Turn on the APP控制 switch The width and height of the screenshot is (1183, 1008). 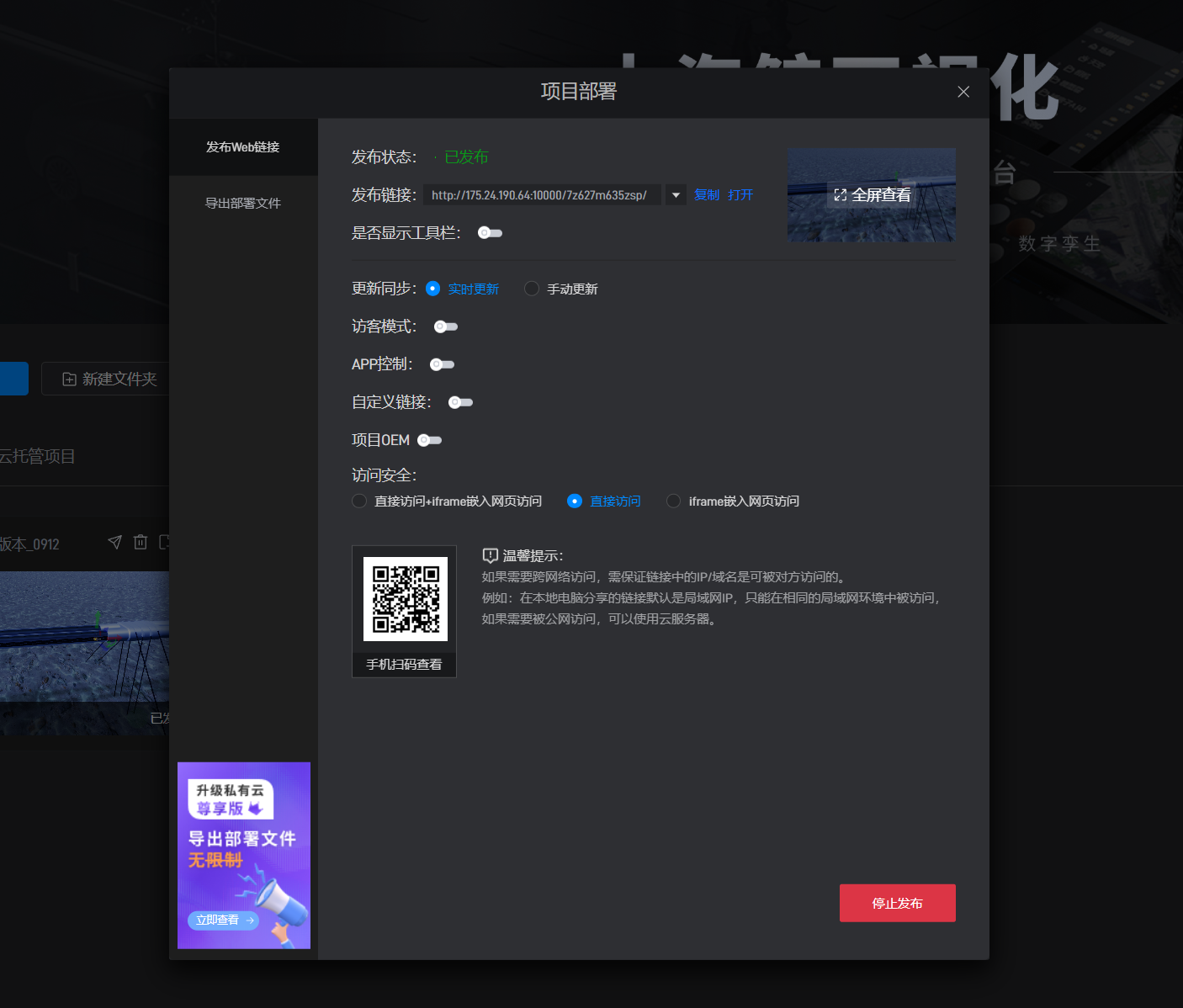point(442,364)
